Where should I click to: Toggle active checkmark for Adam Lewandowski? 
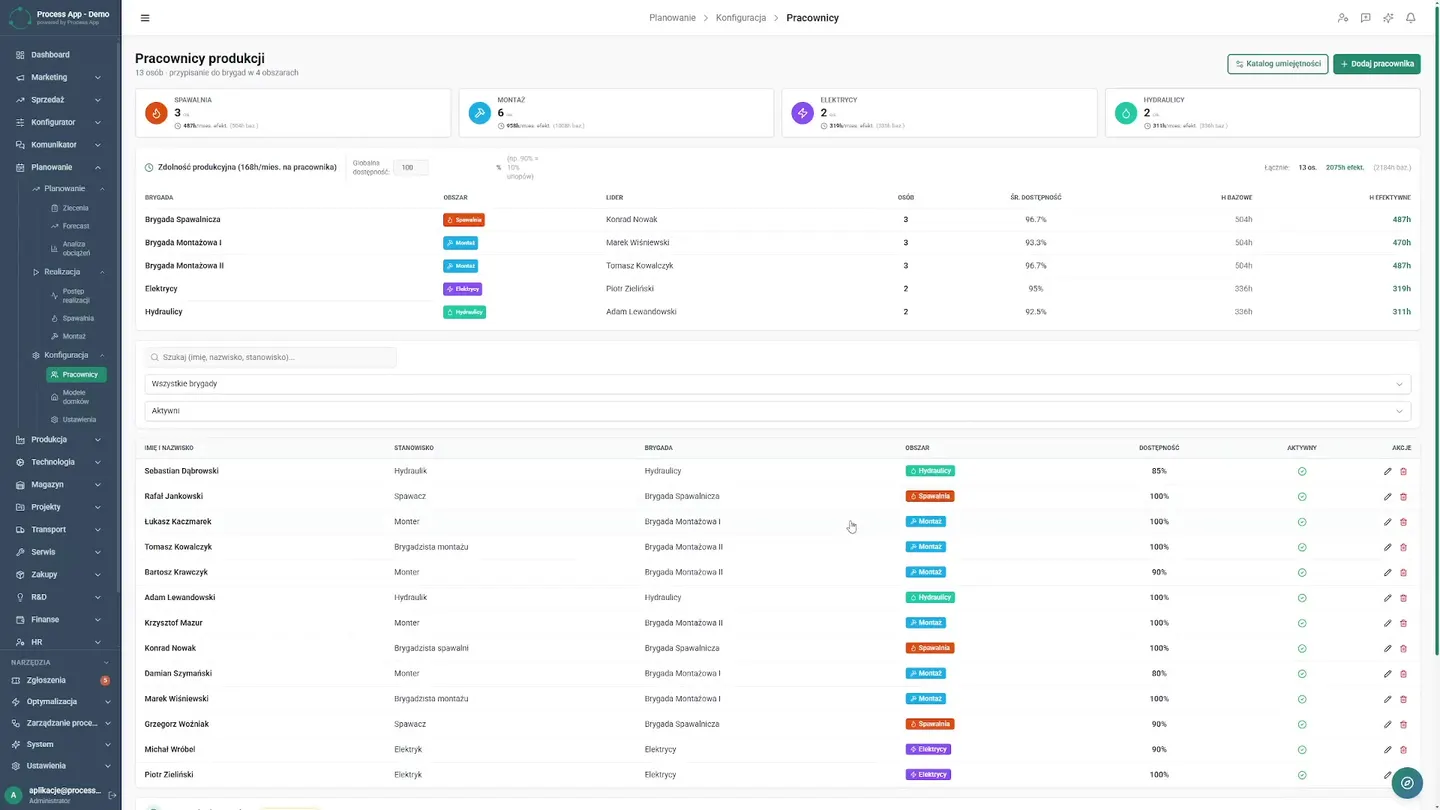pyautogui.click(x=1302, y=598)
